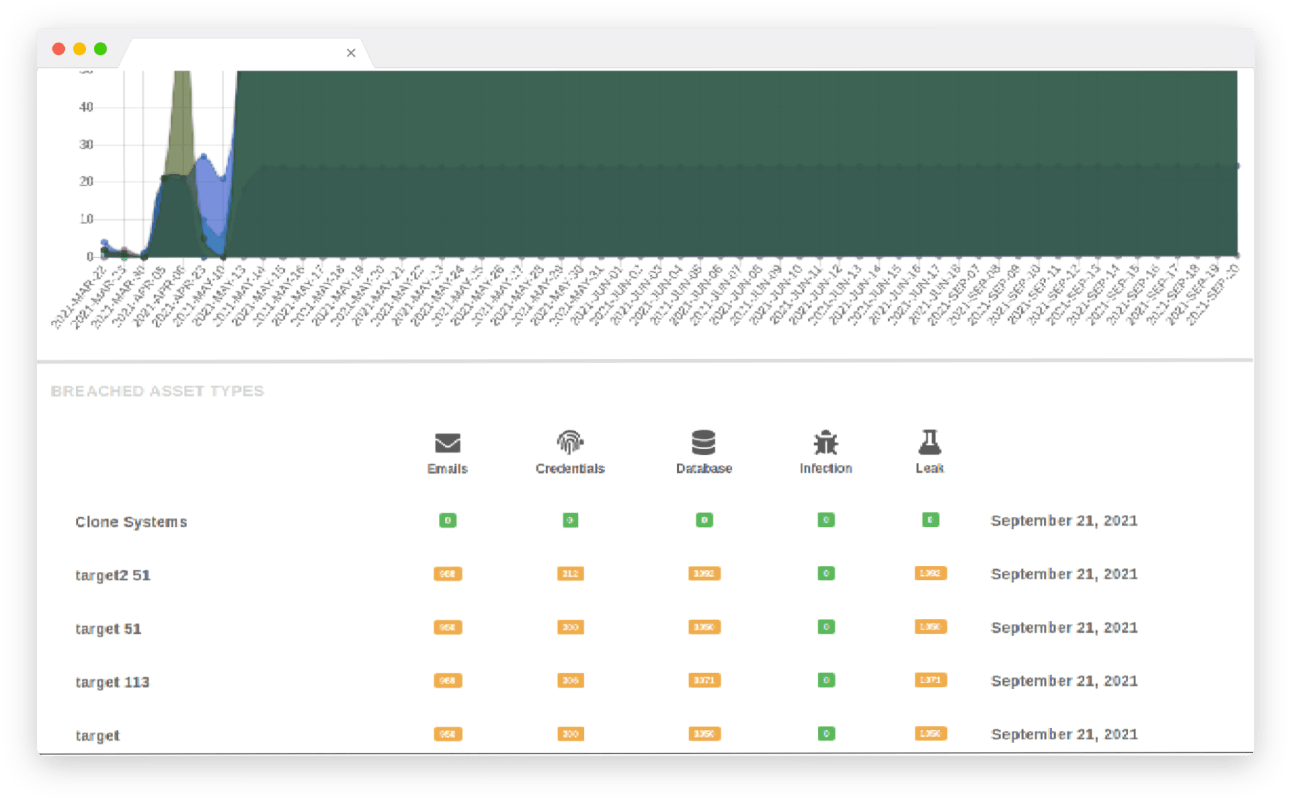1290x808 pixels.
Task: Click the Database badge for target2 51
Action: (704, 574)
